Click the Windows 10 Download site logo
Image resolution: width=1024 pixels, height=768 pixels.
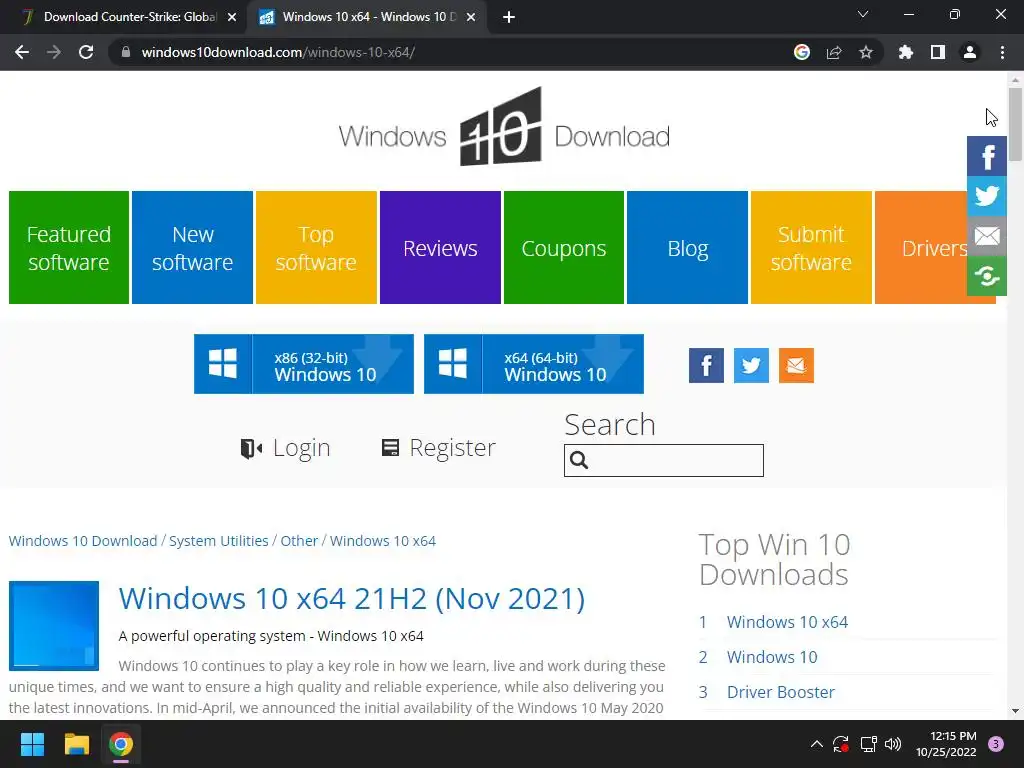point(504,128)
